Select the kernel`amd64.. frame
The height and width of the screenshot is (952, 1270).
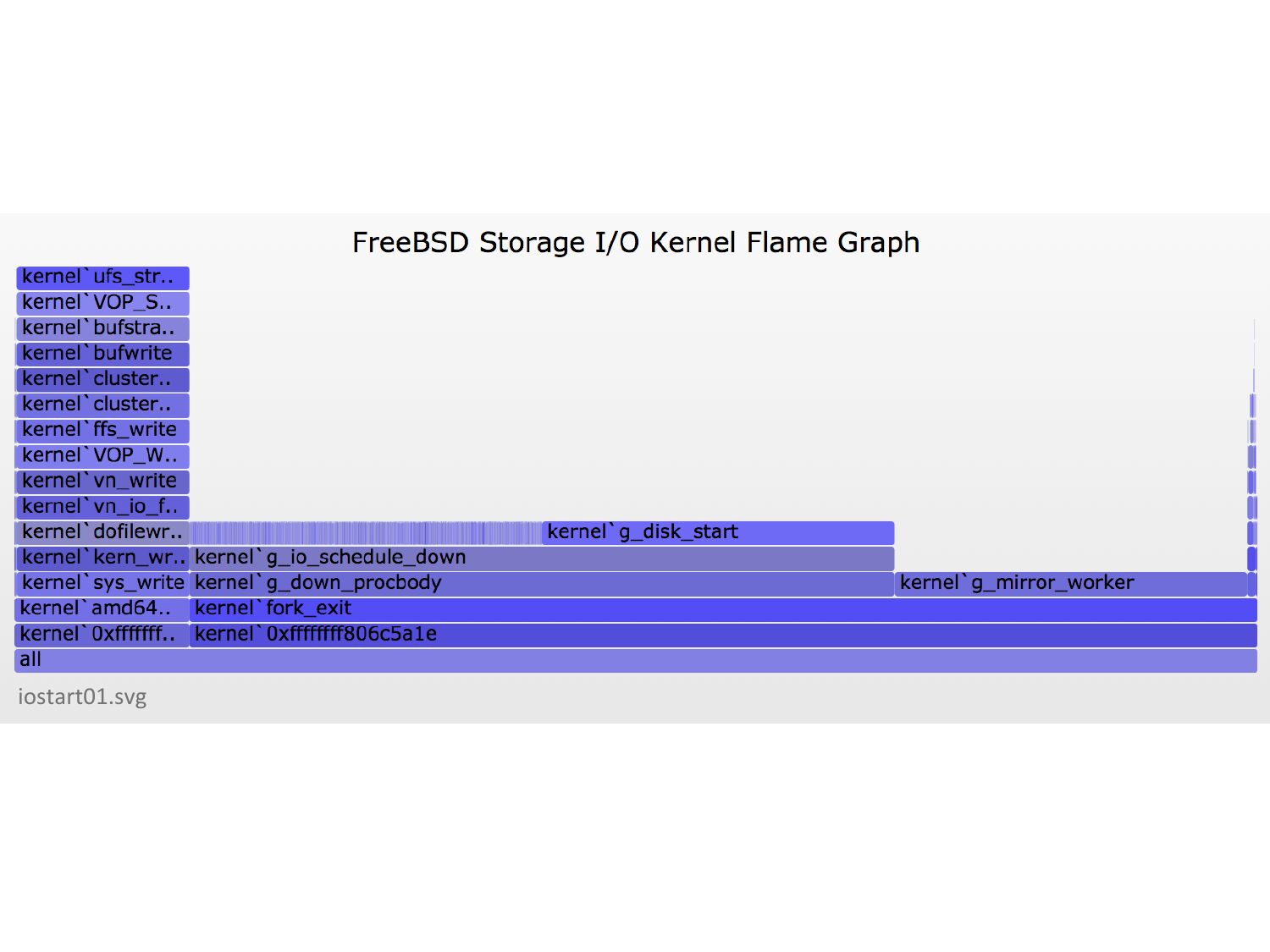[x=102, y=609]
